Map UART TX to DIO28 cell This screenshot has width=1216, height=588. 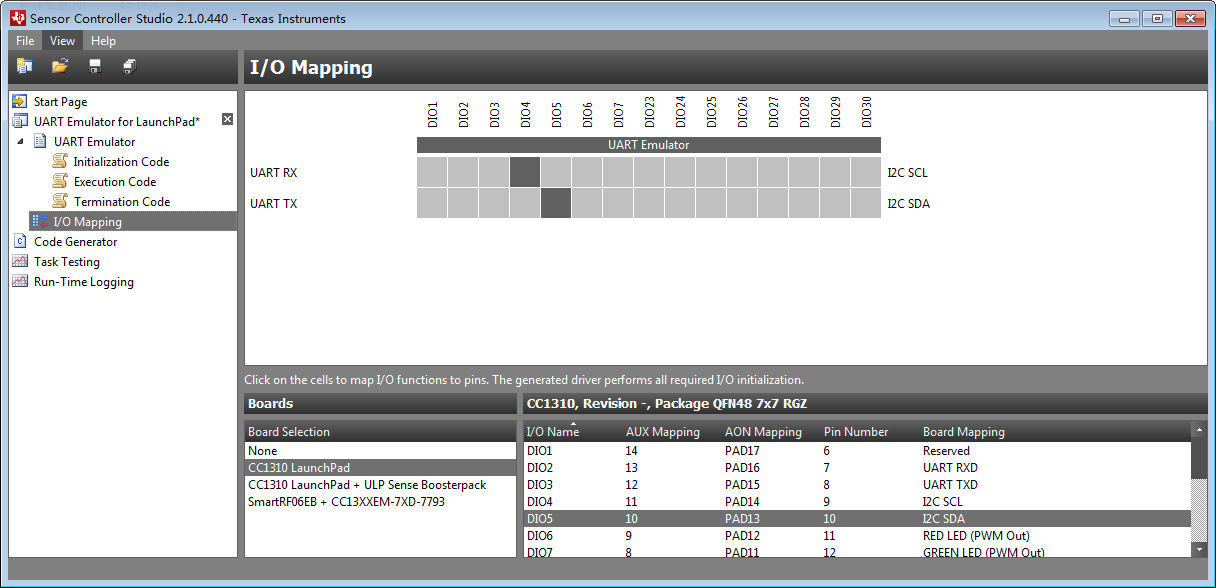(804, 203)
